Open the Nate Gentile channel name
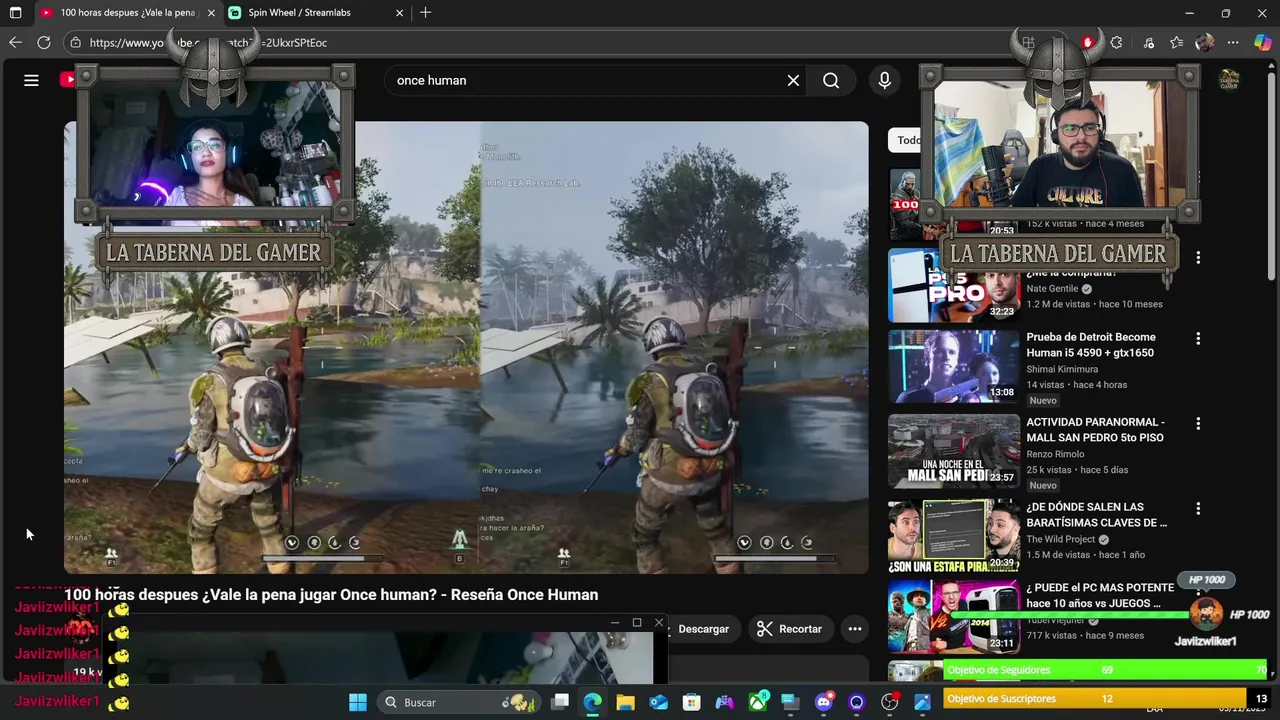This screenshot has width=1280, height=720. pos(1052,289)
